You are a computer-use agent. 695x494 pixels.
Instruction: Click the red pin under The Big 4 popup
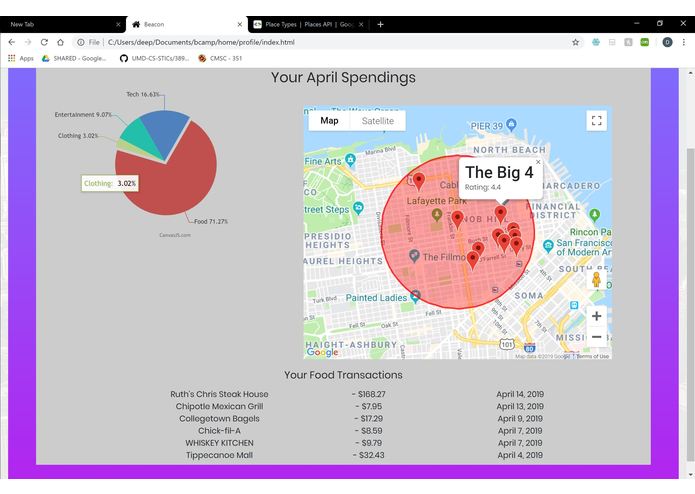click(x=500, y=214)
